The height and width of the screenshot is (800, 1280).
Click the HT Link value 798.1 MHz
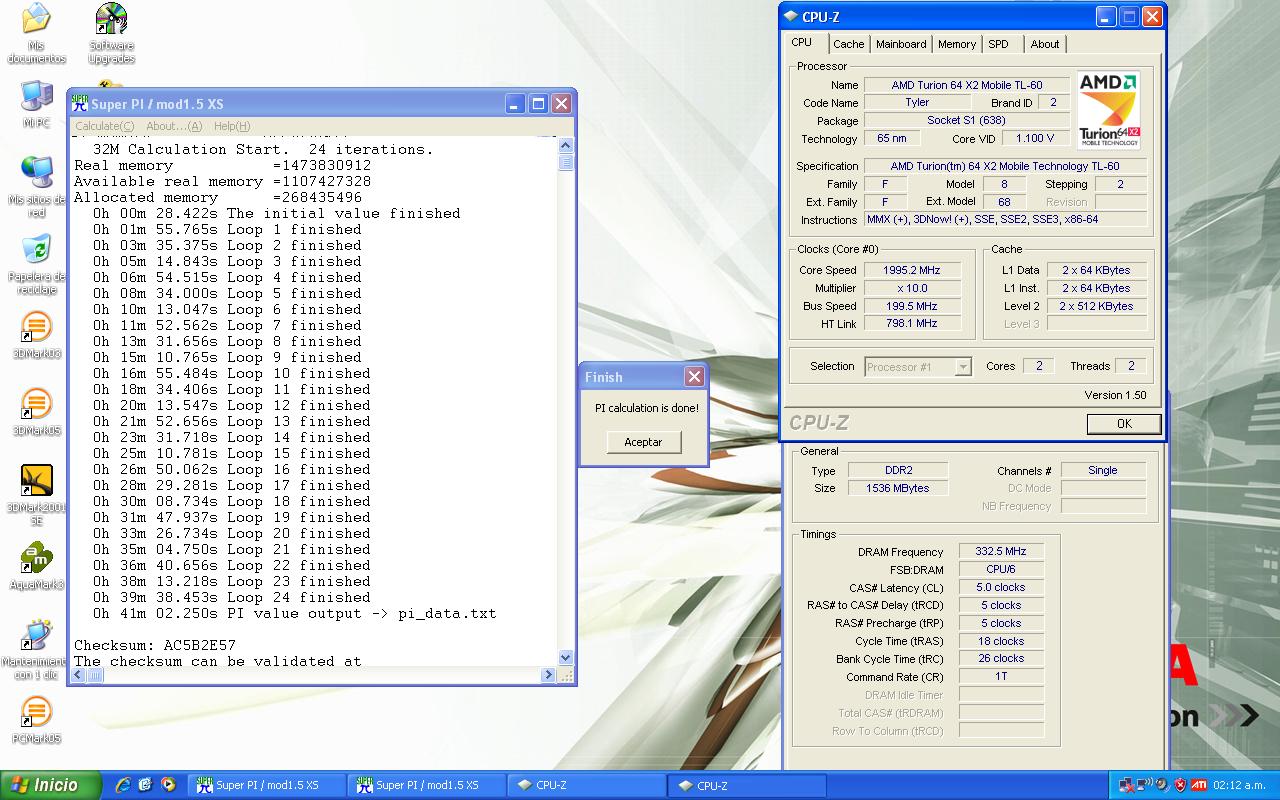coord(912,323)
